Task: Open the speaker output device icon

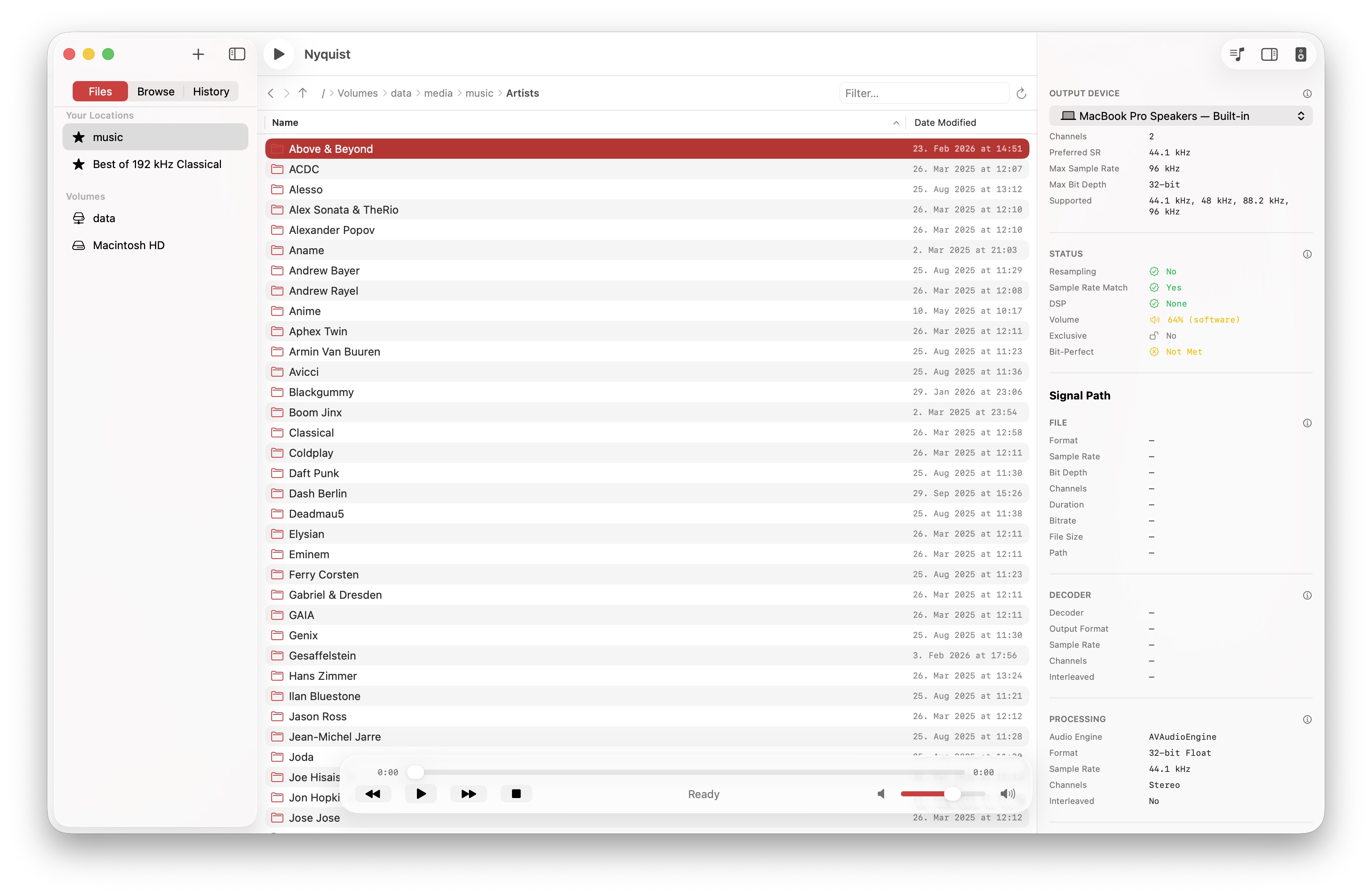Action: click(1301, 54)
